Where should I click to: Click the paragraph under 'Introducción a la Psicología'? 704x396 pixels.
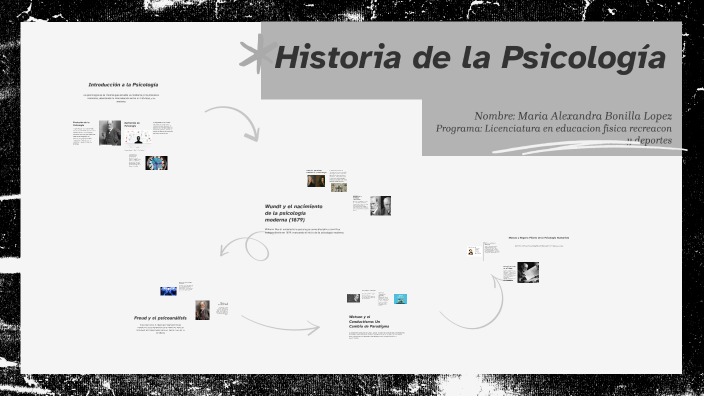pyautogui.click(x=121, y=98)
